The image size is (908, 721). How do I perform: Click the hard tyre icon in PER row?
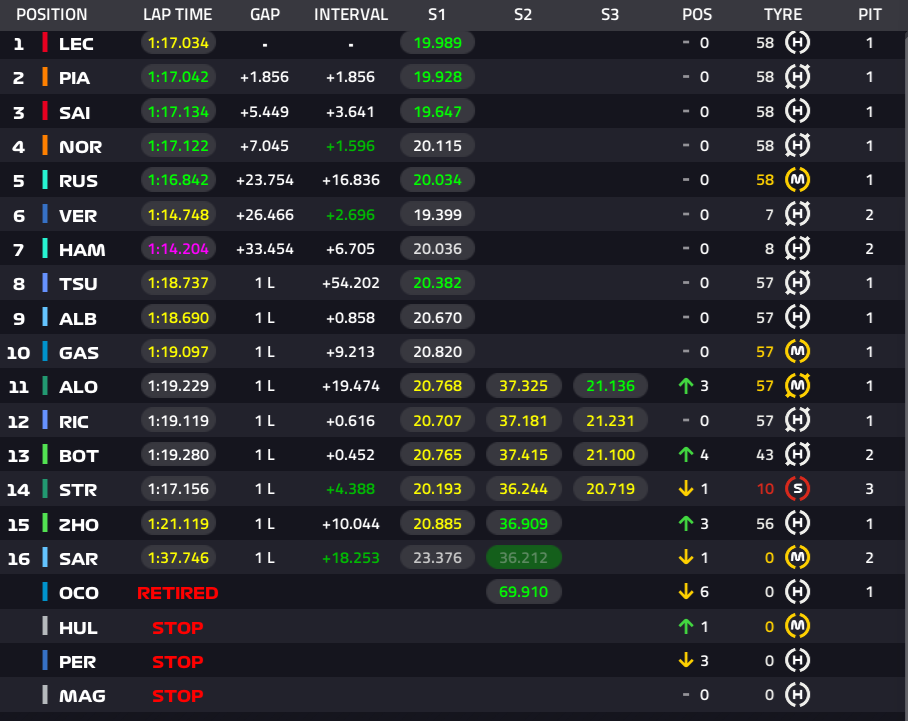pos(797,661)
